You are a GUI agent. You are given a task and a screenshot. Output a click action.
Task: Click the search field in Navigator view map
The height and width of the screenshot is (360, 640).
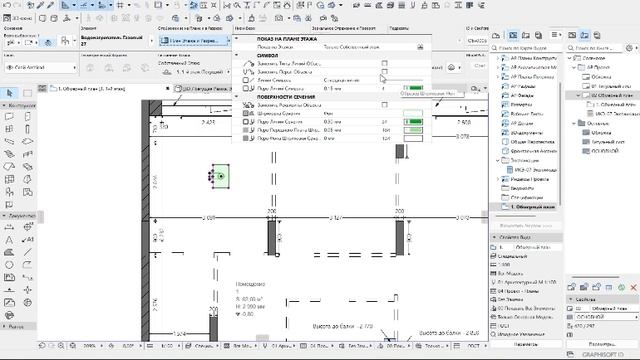point(525,48)
